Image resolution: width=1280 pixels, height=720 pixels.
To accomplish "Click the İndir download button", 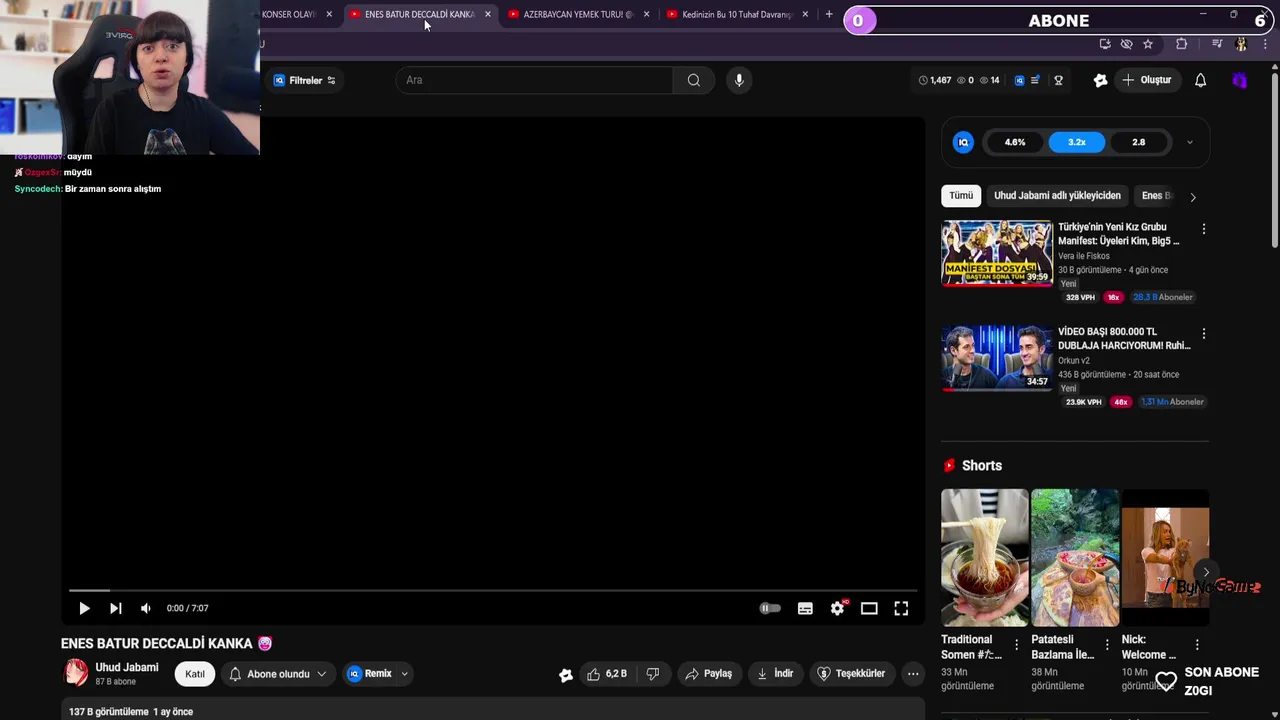I will 775,674.
